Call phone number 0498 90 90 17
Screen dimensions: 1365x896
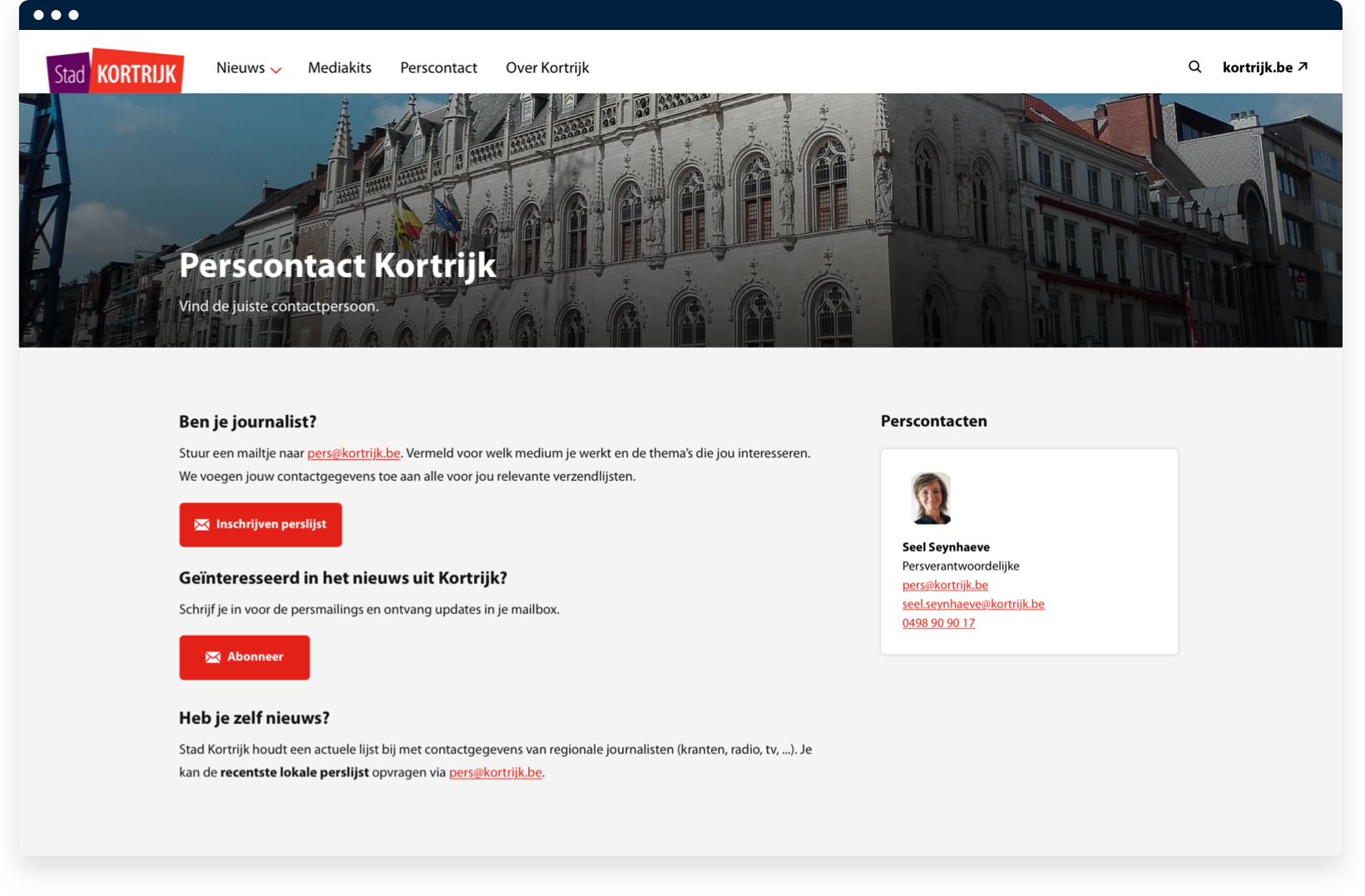(x=938, y=623)
